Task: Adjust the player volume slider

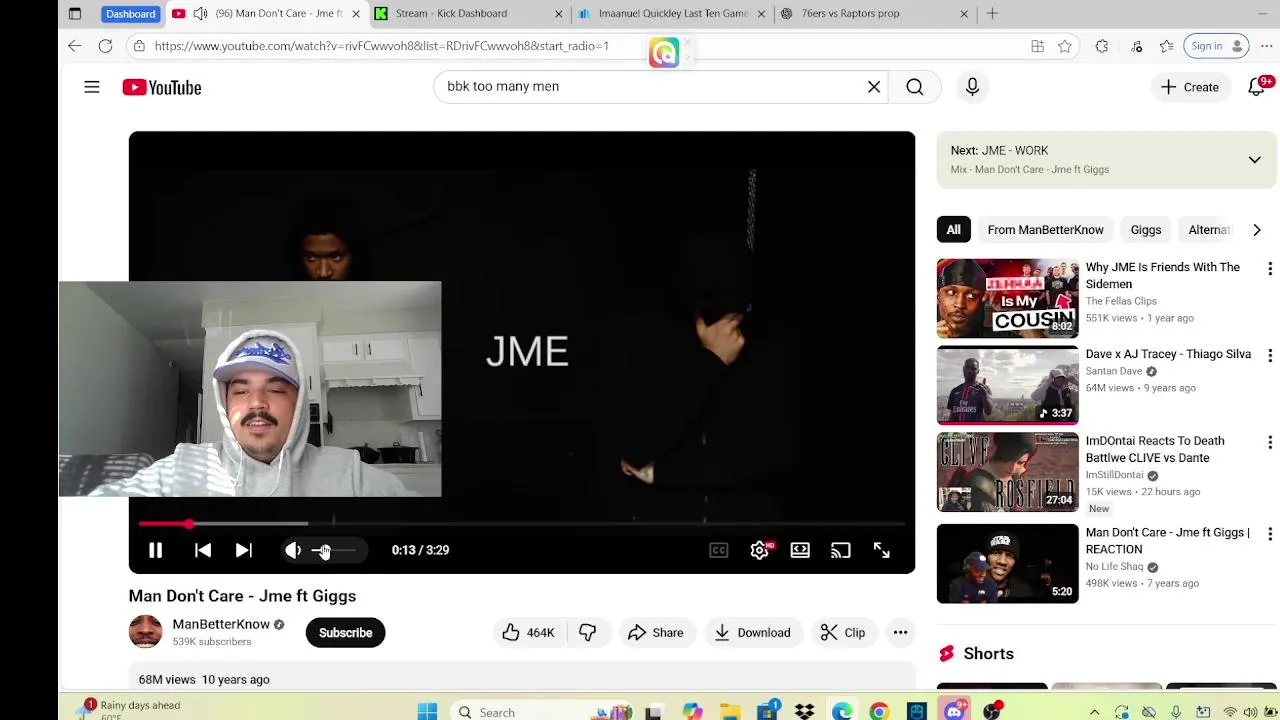Action: [x=334, y=550]
